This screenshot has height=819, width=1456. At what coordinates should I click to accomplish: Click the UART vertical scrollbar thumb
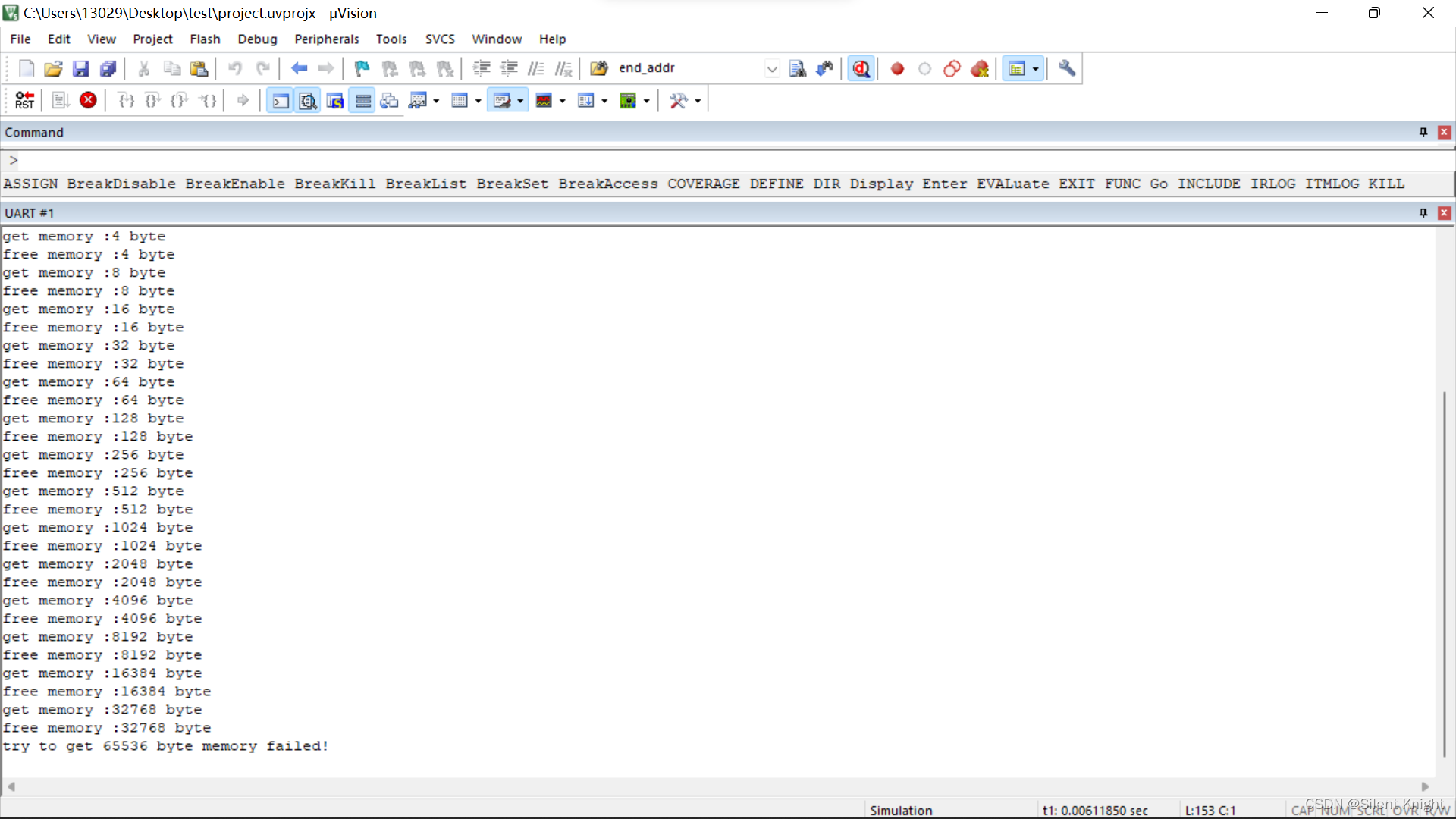pyautogui.click(x=1444, y=574)
